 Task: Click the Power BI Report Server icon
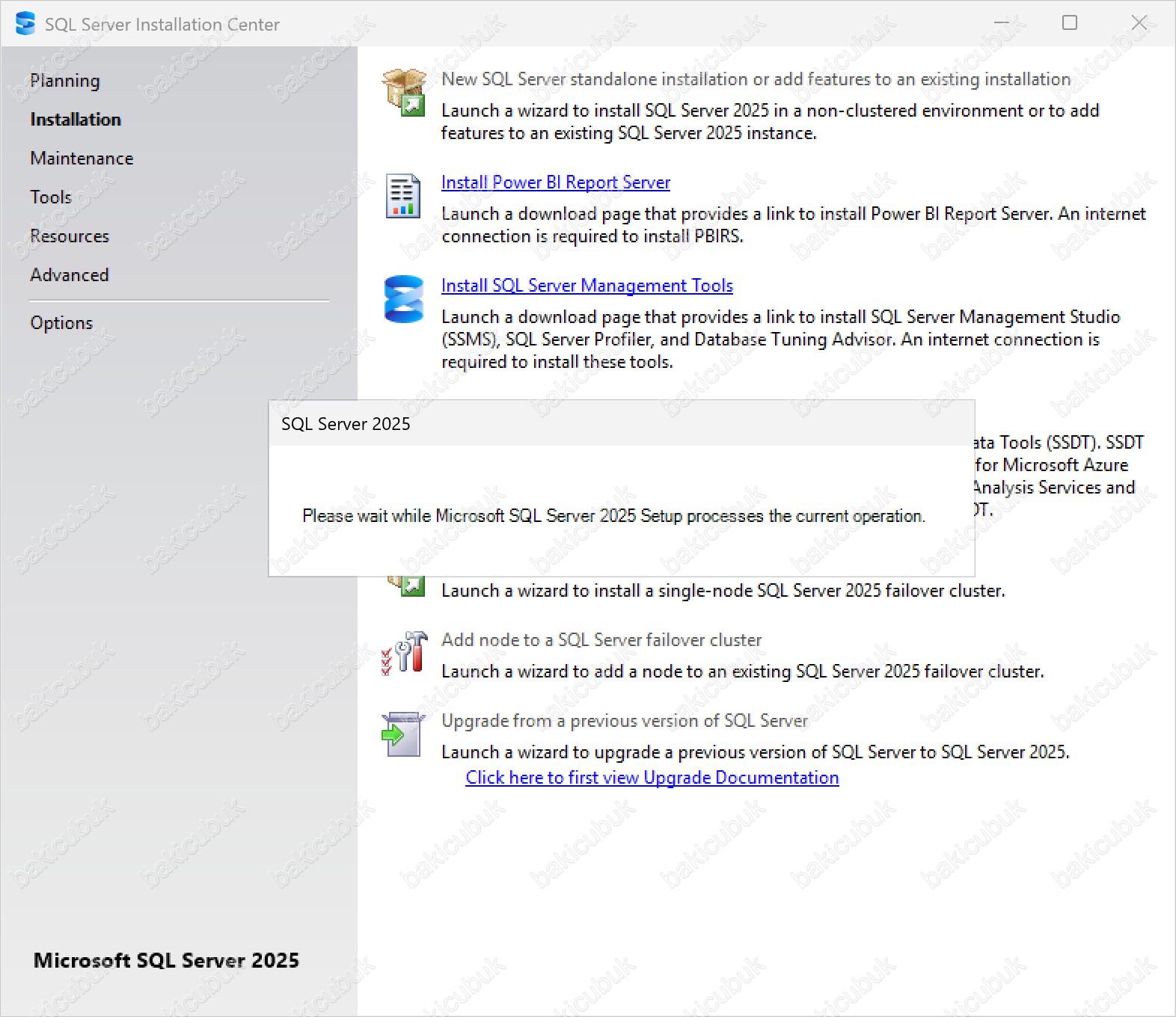[403, 196]
